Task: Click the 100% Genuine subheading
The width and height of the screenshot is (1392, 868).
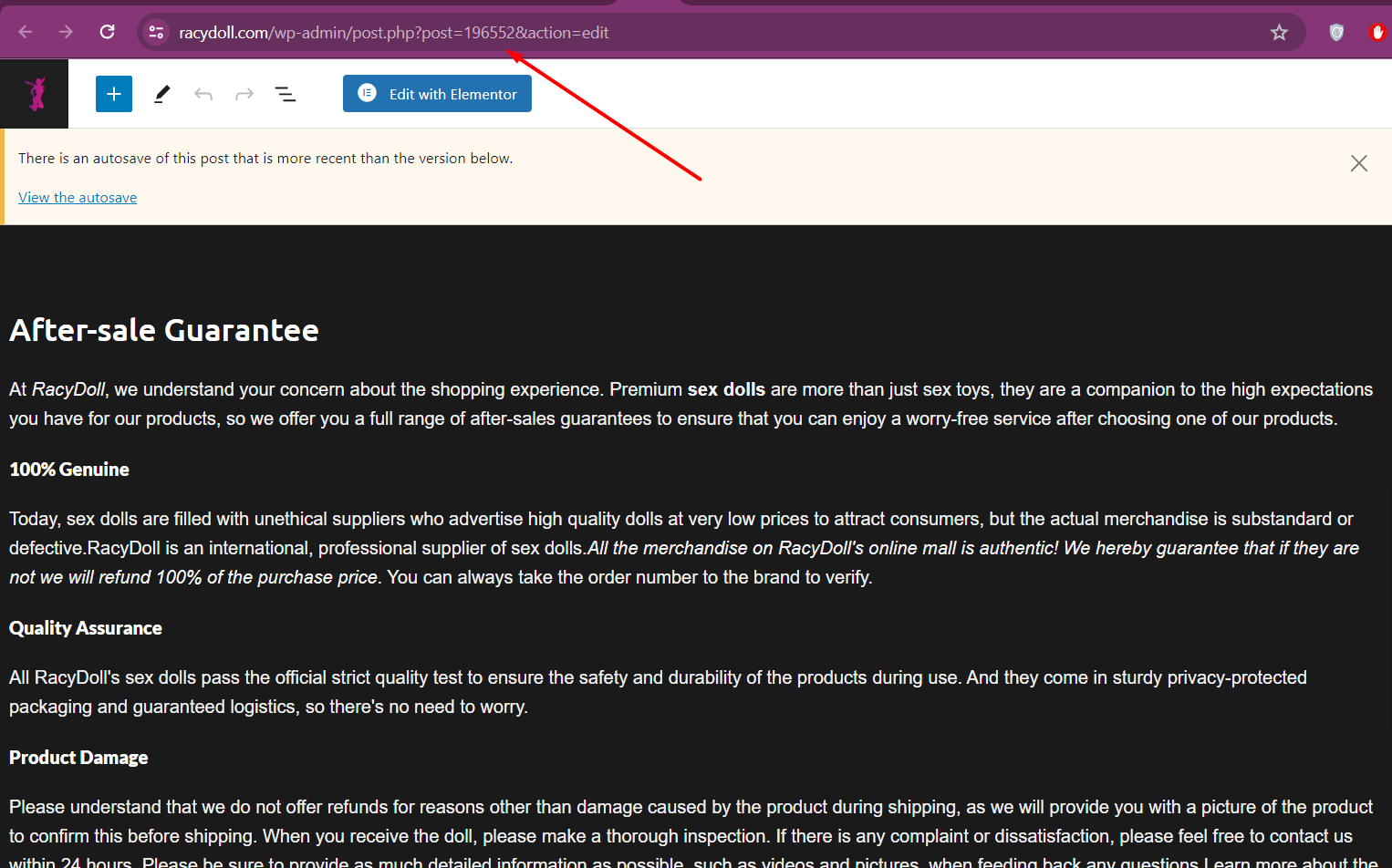Action: click(x=69, y=470)
